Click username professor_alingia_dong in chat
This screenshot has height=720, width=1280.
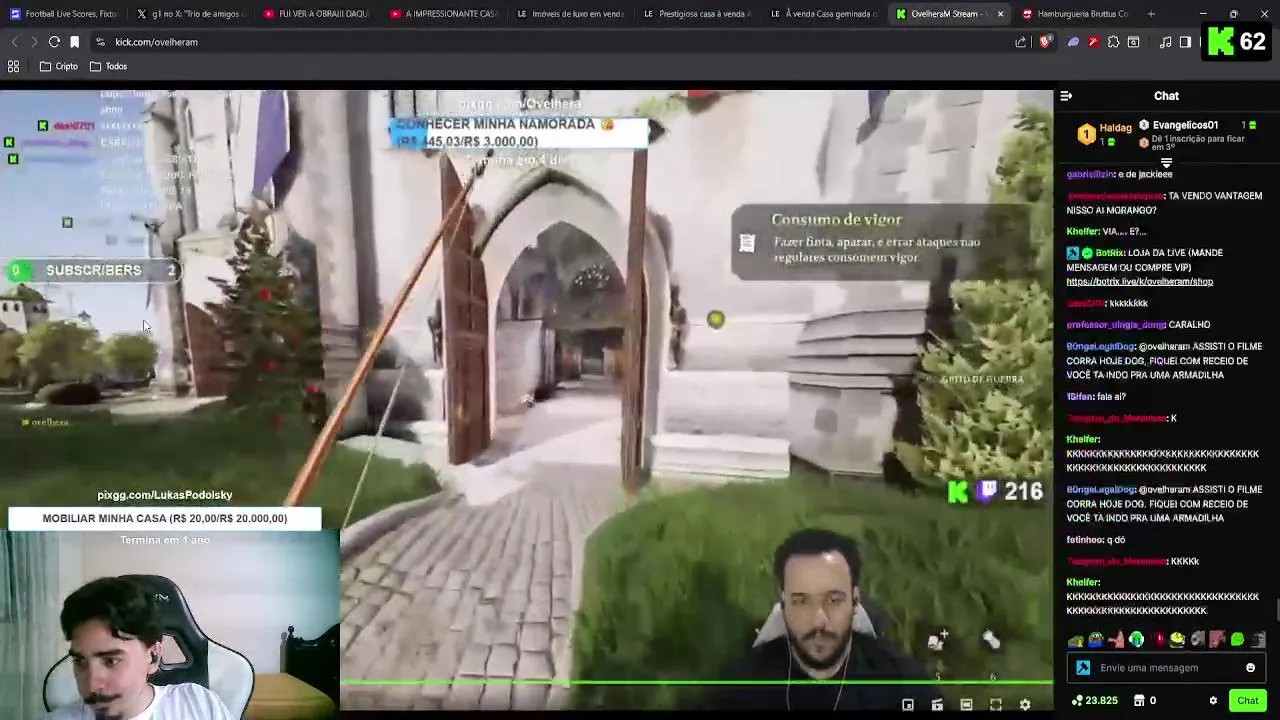1116,325
